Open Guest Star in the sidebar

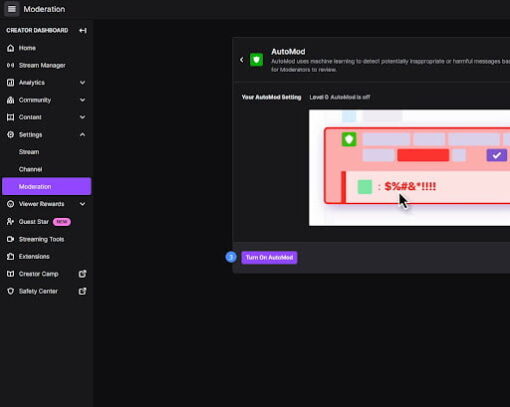point(46,222)
